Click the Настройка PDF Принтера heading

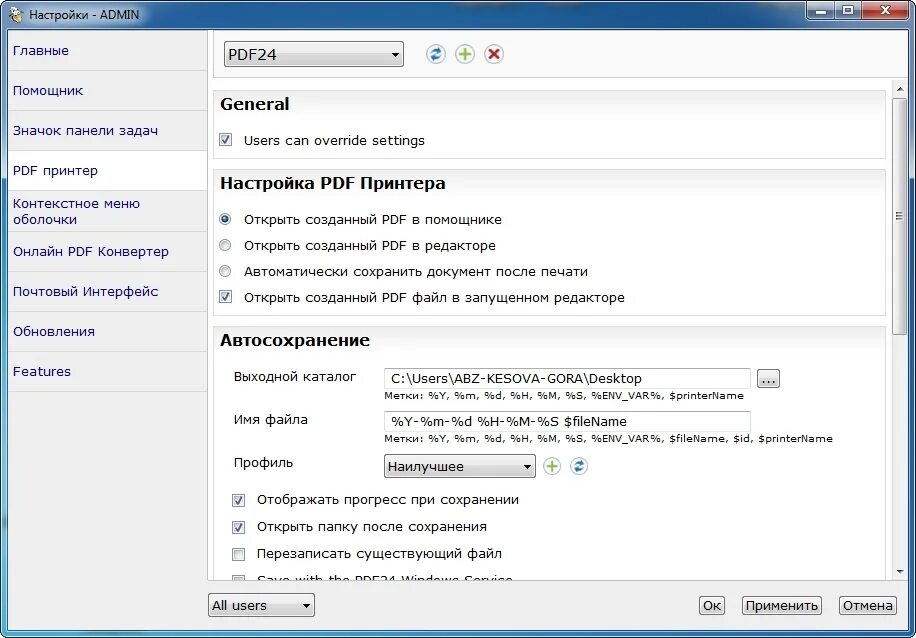point(332,183)
